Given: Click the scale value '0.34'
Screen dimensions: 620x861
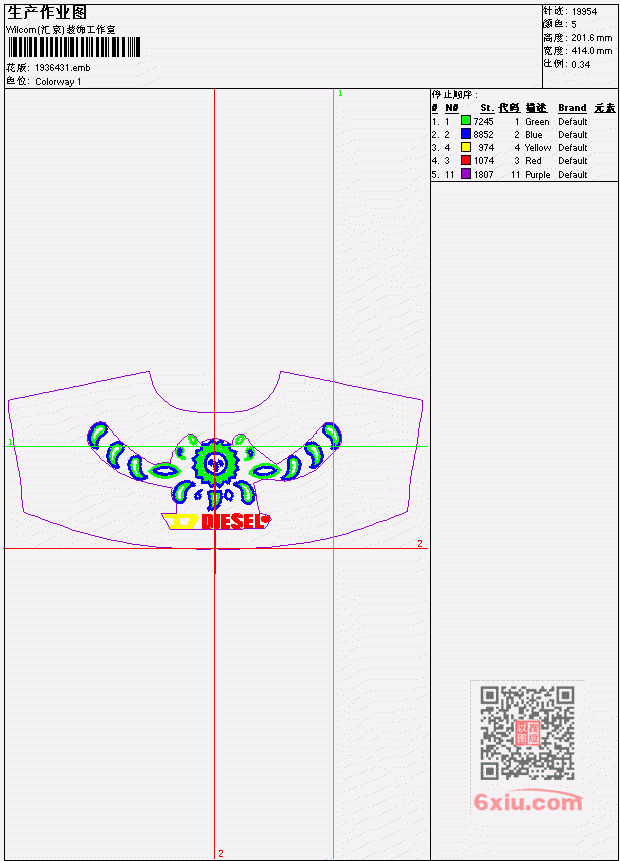Looking at the screenshot, I should tap(580, 64).
